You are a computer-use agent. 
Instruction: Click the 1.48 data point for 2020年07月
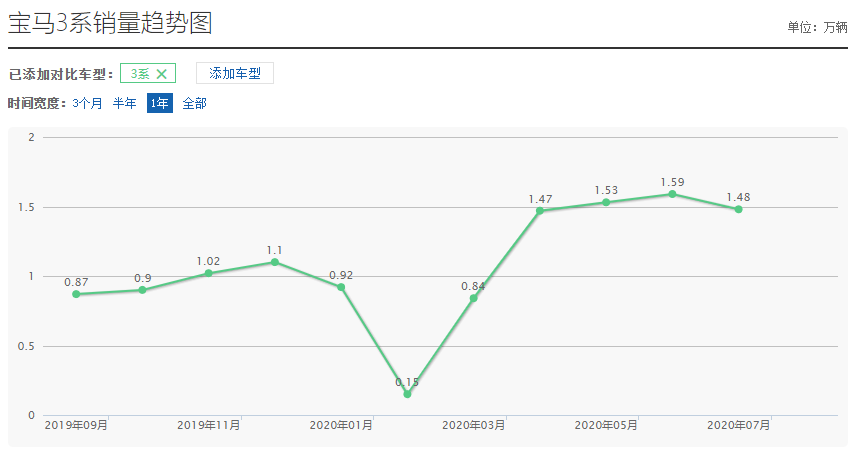tap(738, 209)
